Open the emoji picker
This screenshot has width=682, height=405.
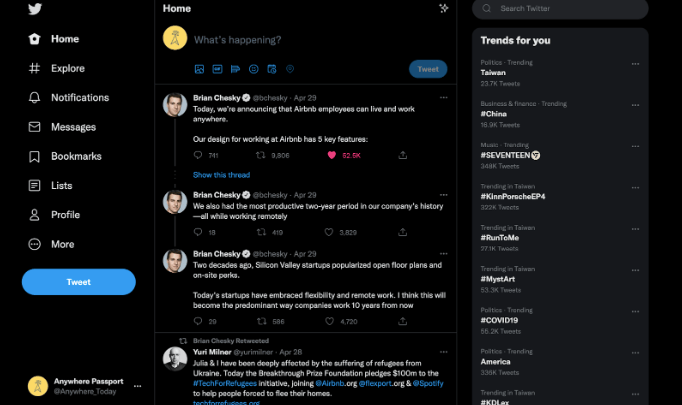pos(254,69)
